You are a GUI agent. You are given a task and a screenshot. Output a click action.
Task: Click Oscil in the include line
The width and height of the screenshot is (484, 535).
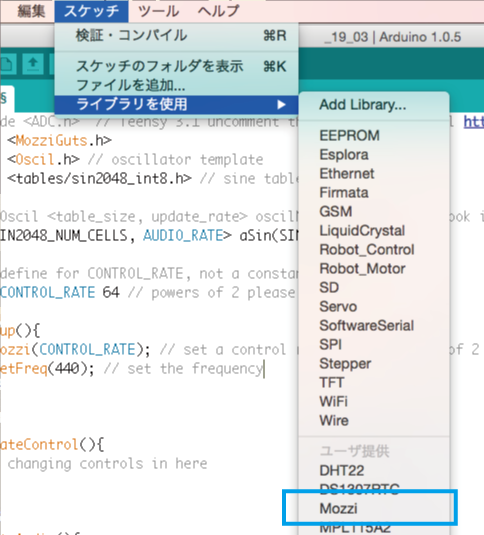coord(35,159)
